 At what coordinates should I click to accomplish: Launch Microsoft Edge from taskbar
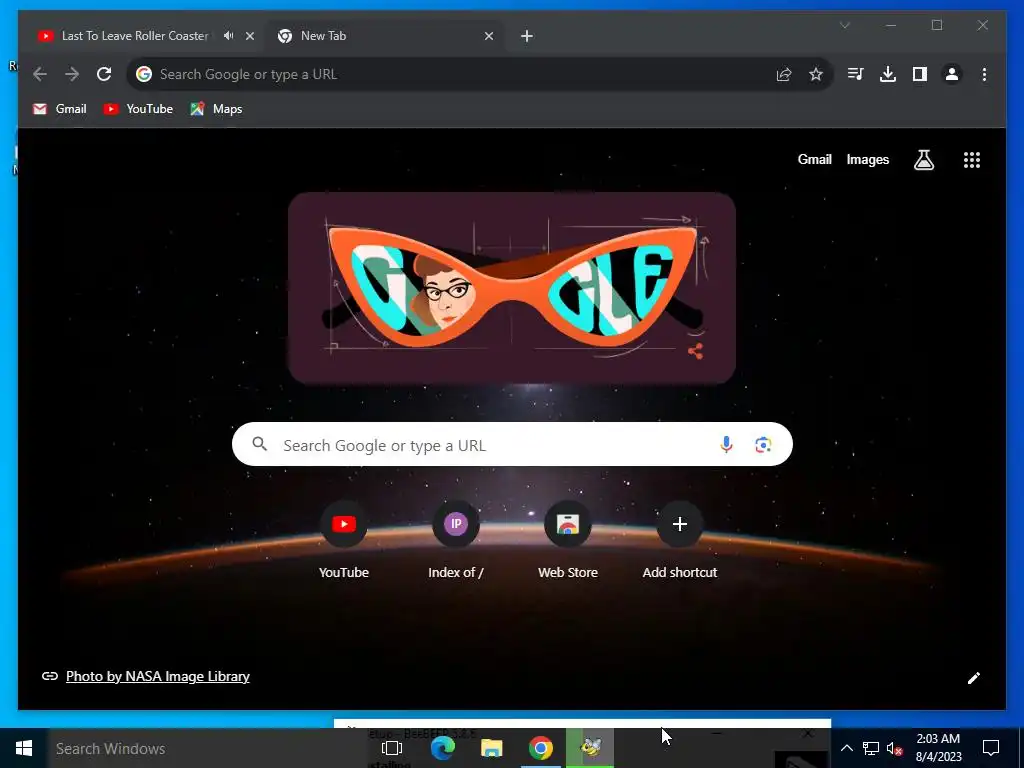click(442, 748)
